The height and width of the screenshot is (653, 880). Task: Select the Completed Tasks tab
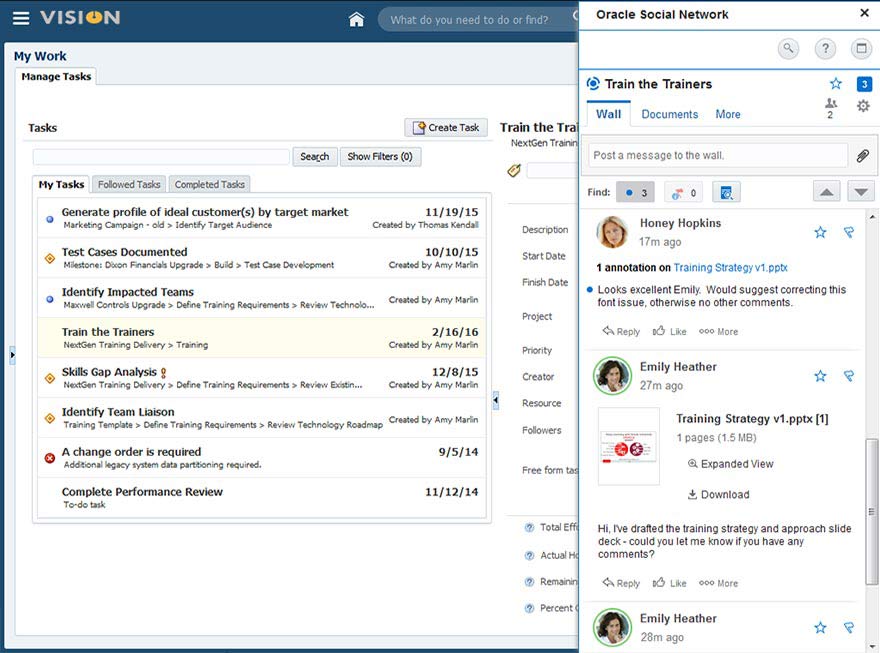209,184
